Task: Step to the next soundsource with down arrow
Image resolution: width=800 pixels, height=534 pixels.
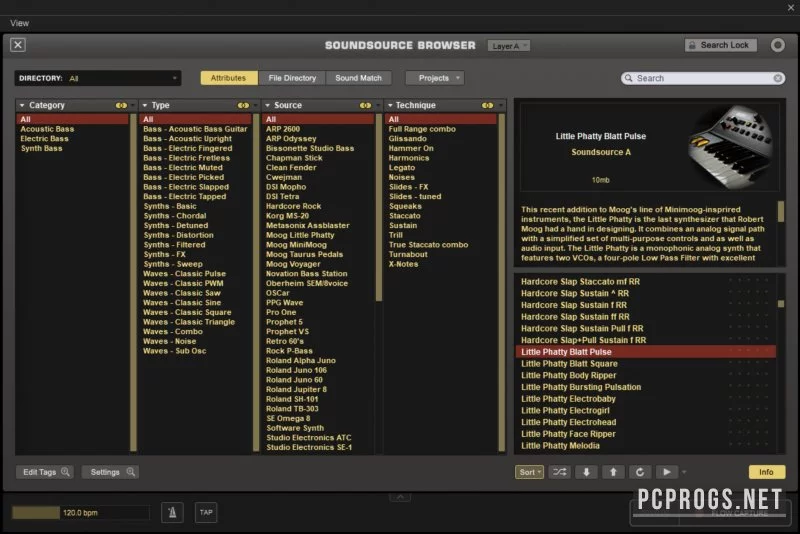Action: point(586,472)
